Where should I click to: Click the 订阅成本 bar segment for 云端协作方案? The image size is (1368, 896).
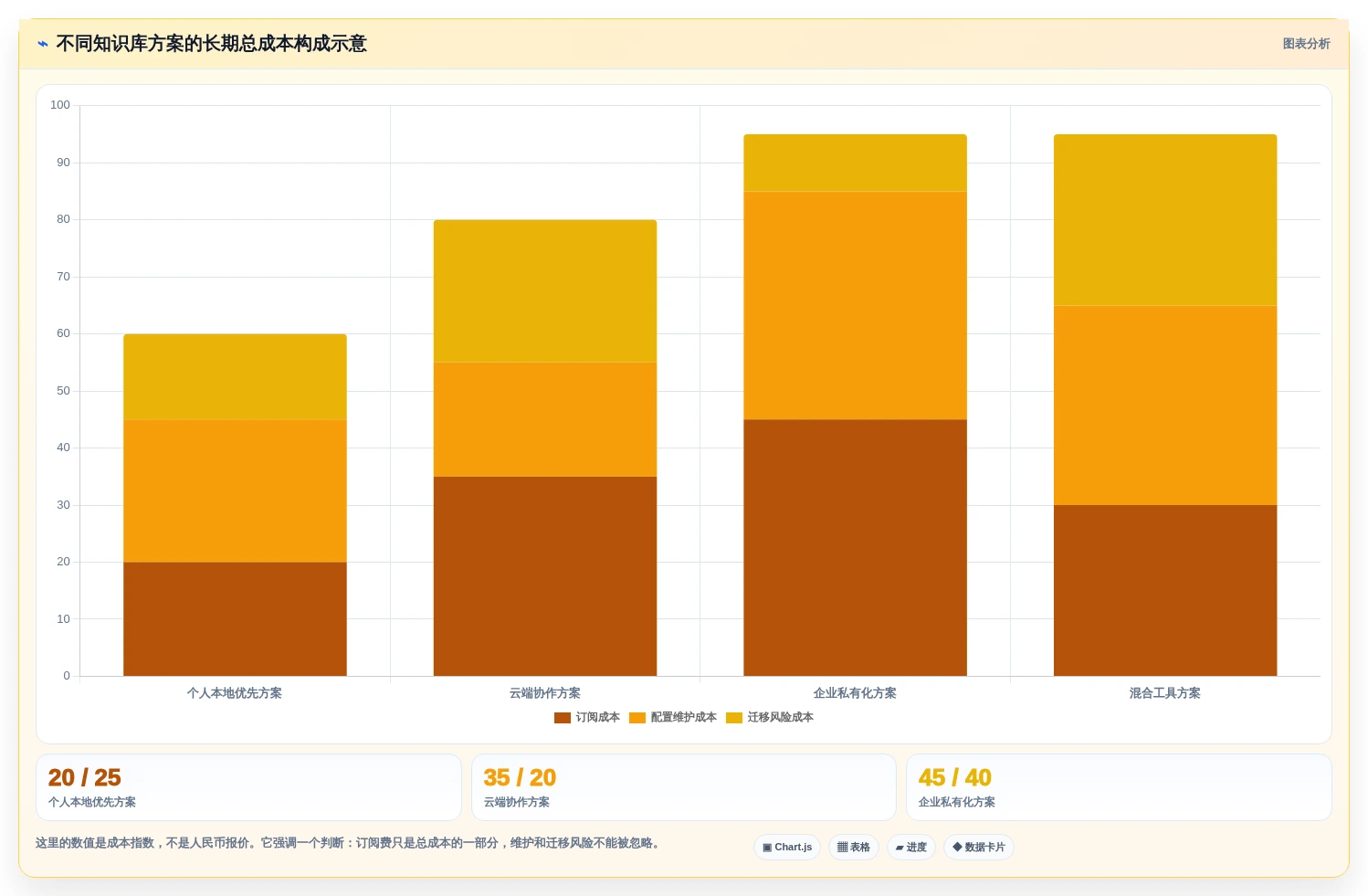[x=545, y=576]
